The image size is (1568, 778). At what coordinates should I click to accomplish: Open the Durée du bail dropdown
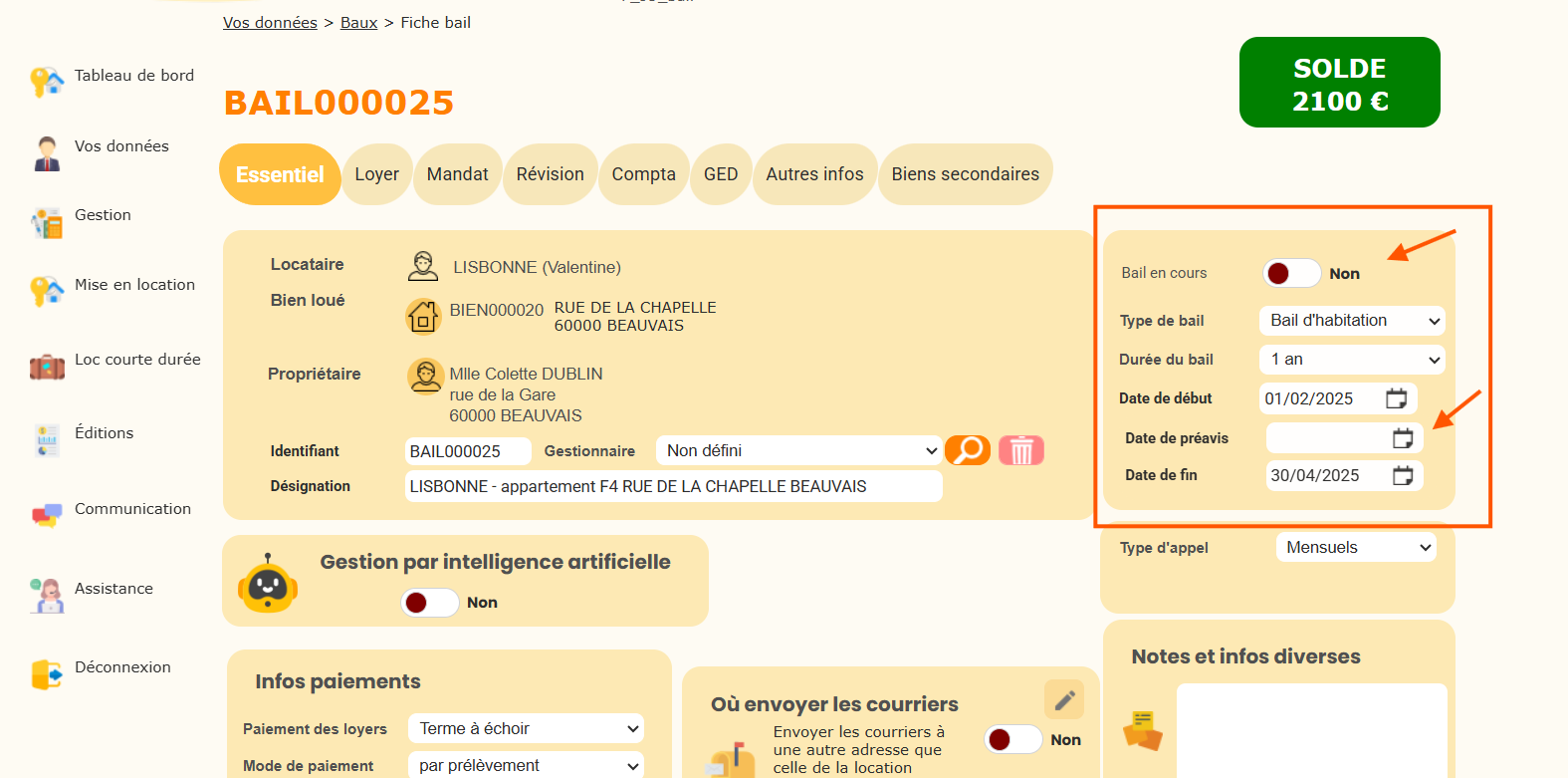[1351, 360]
